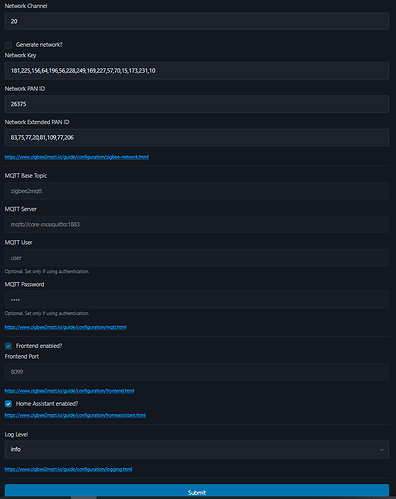Click the Log Level chevron arrow
The height and width of the screenshot is (499, 396).
tap(382, 450)
